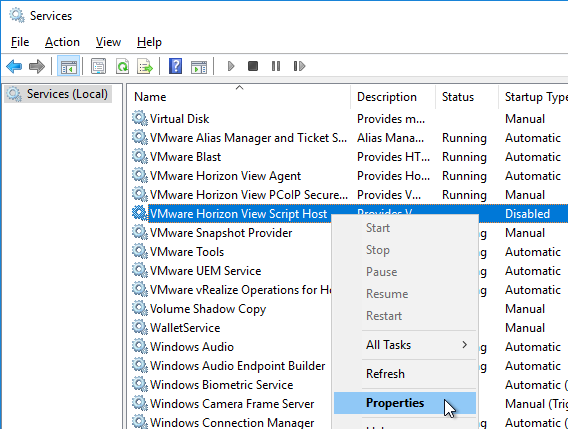The width and height of the screenshot is (568, 429).
Task: Sort by the Status column header
Action: (467, 97)
